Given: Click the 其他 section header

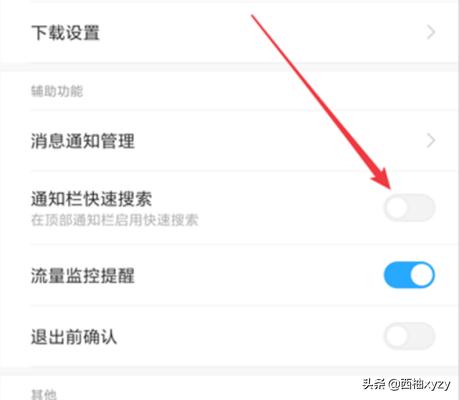Looking at the screenshot, I should tap(44, 395).
